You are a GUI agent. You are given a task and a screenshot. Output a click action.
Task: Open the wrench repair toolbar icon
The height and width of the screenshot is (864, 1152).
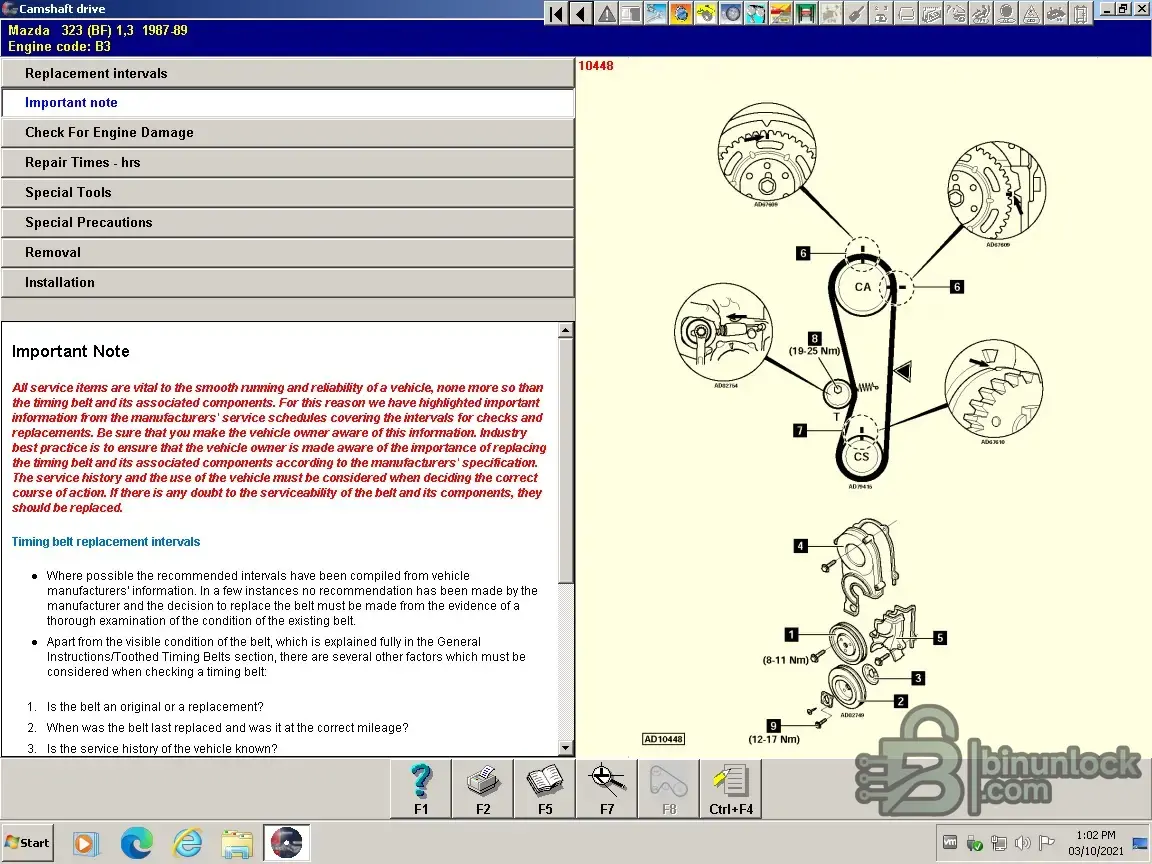(656, 13)
